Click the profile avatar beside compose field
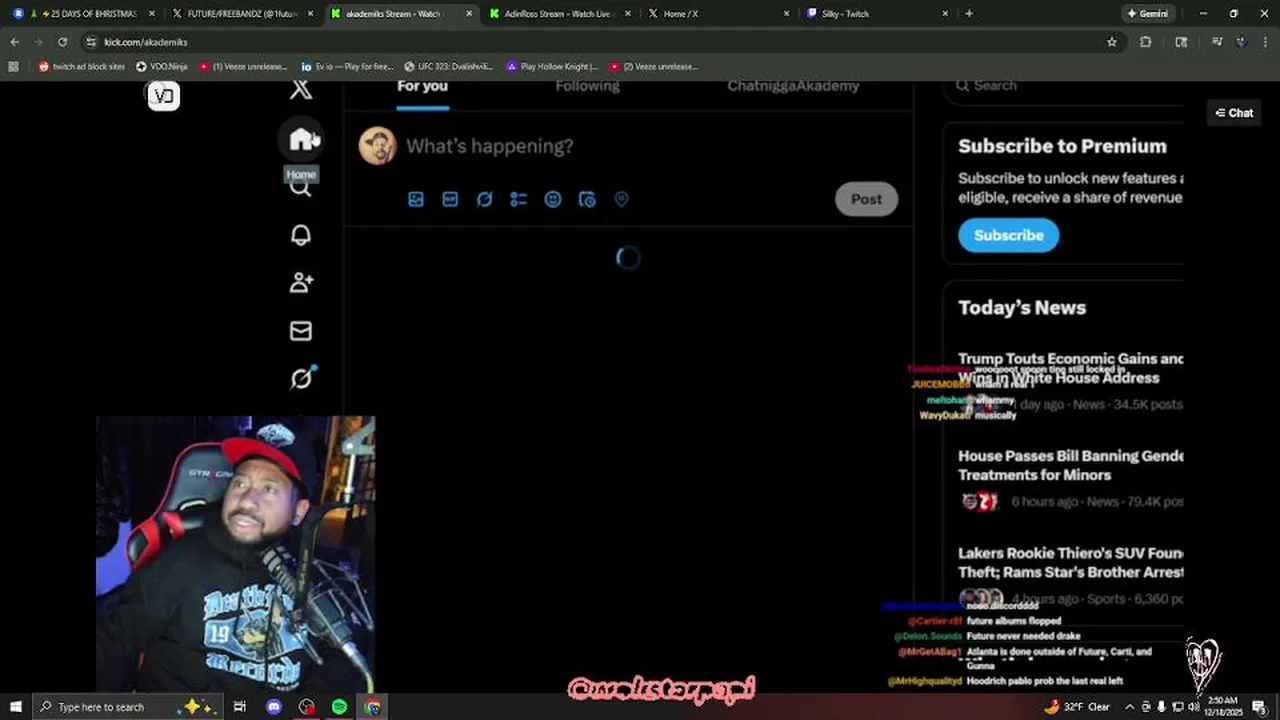1280x720 pixels. tap(377, 146)
